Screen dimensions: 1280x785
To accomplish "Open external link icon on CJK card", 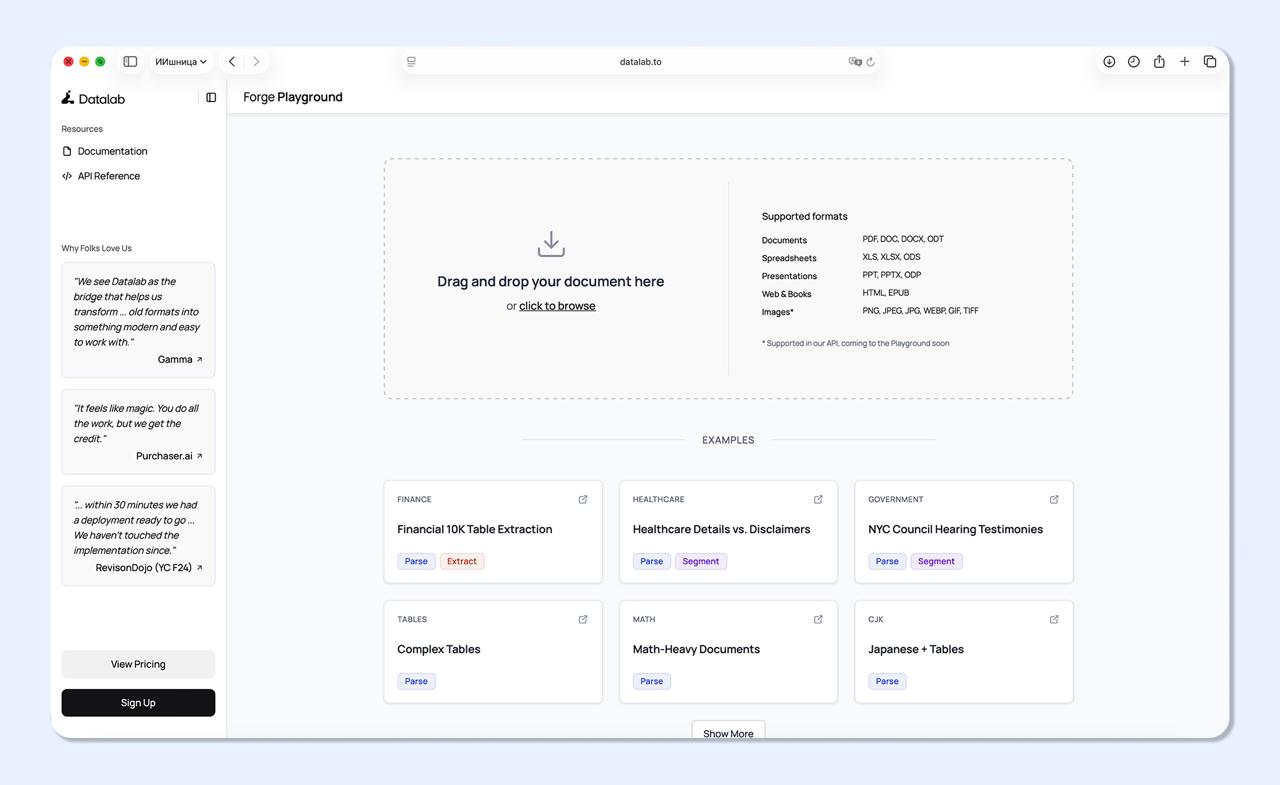I will coord(1054,619).
